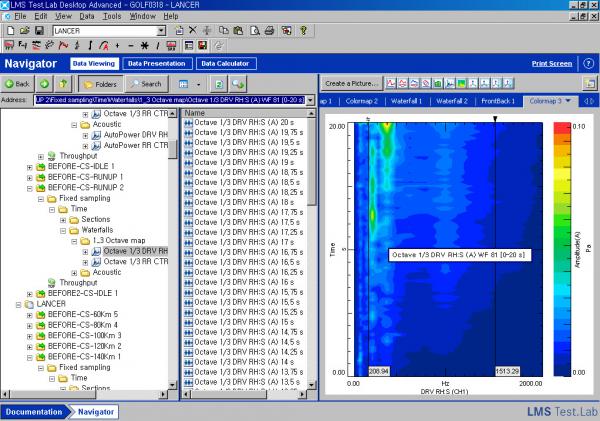This screenshot has width=600, height=421.
Task: Save the project with floppy disk icon
Action: (39, 31)
